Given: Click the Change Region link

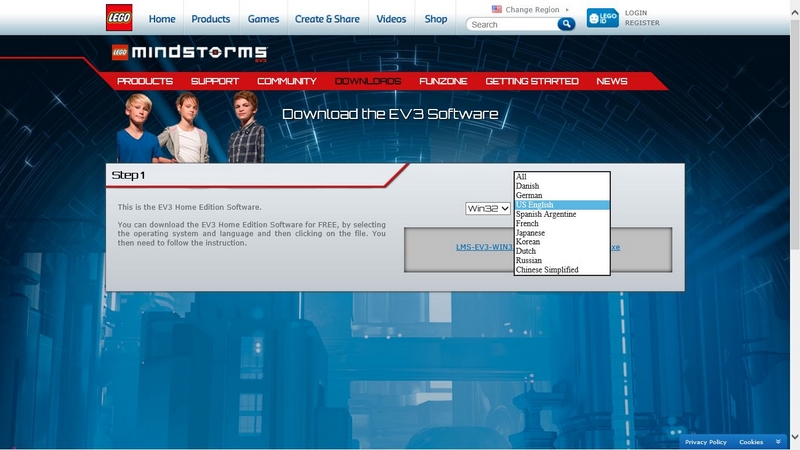Looking at the screenshot, I should point(532,9).
